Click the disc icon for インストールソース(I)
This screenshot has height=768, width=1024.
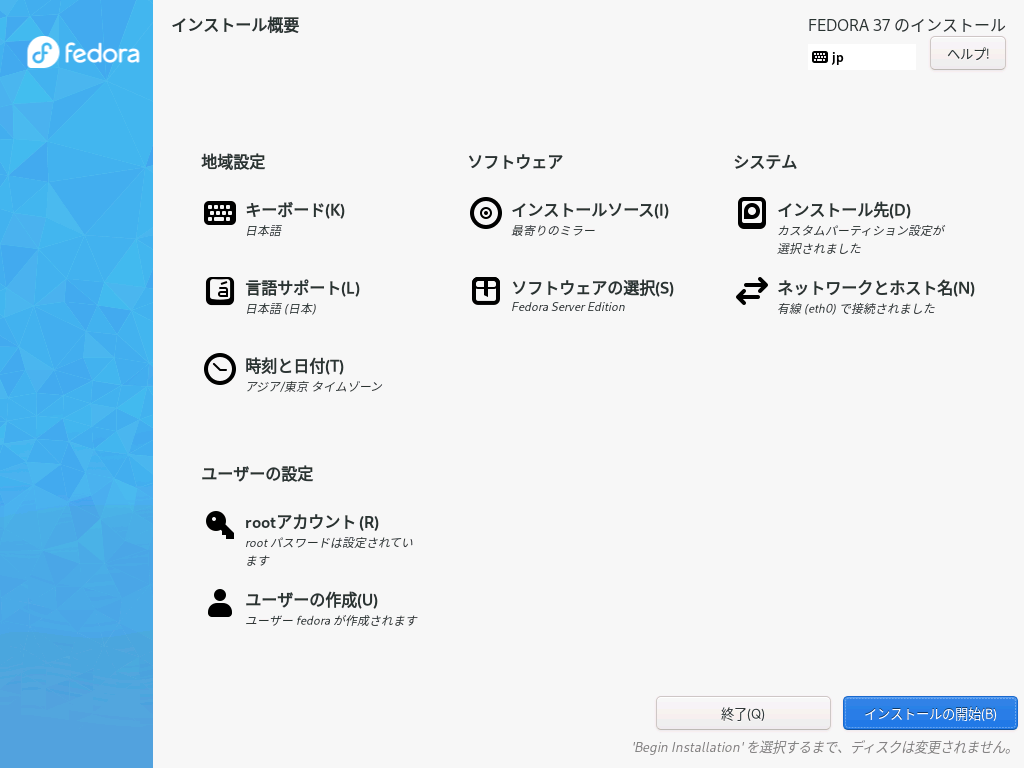485,213
